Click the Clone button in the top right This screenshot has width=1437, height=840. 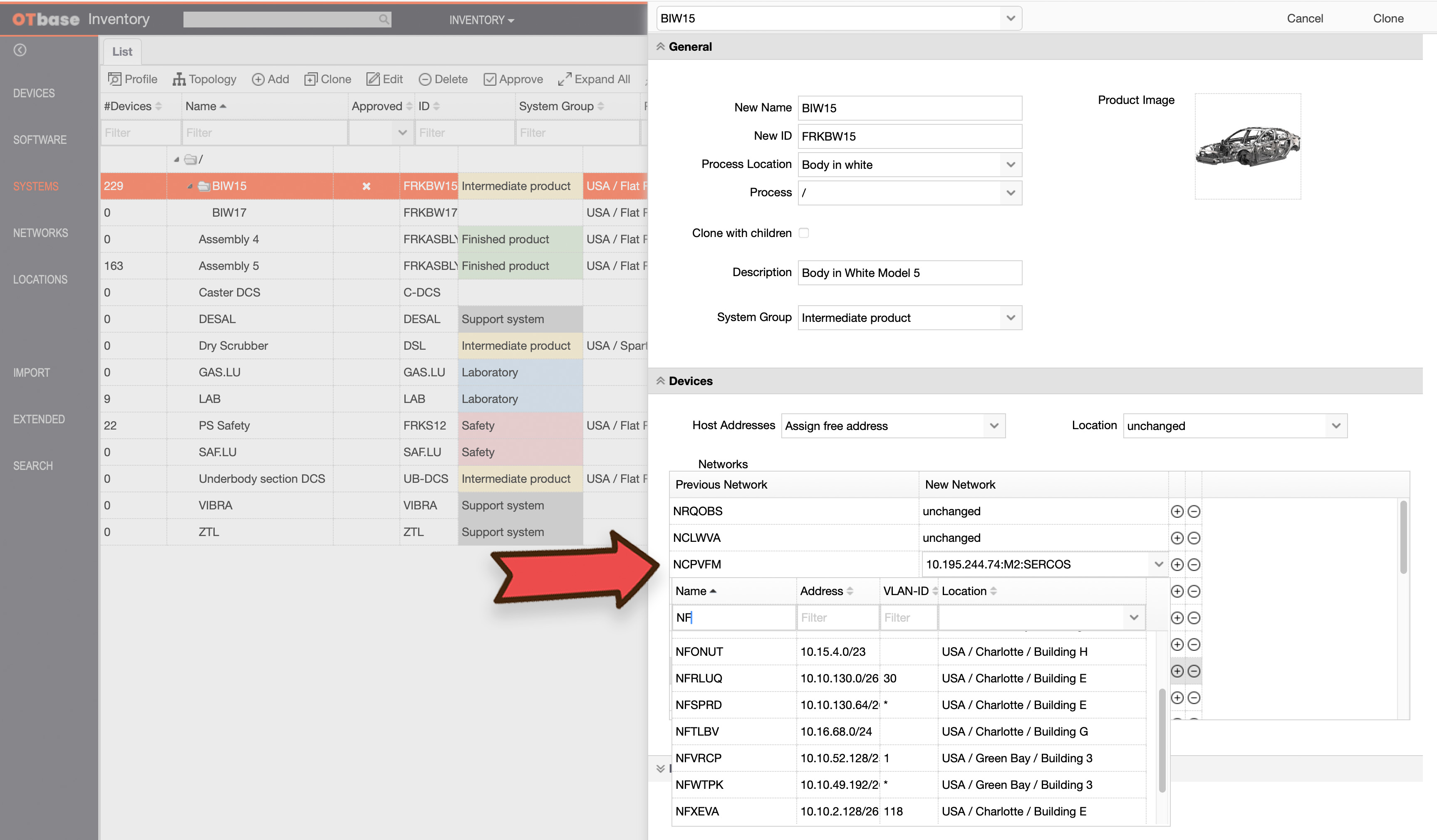coord(1387,18)
